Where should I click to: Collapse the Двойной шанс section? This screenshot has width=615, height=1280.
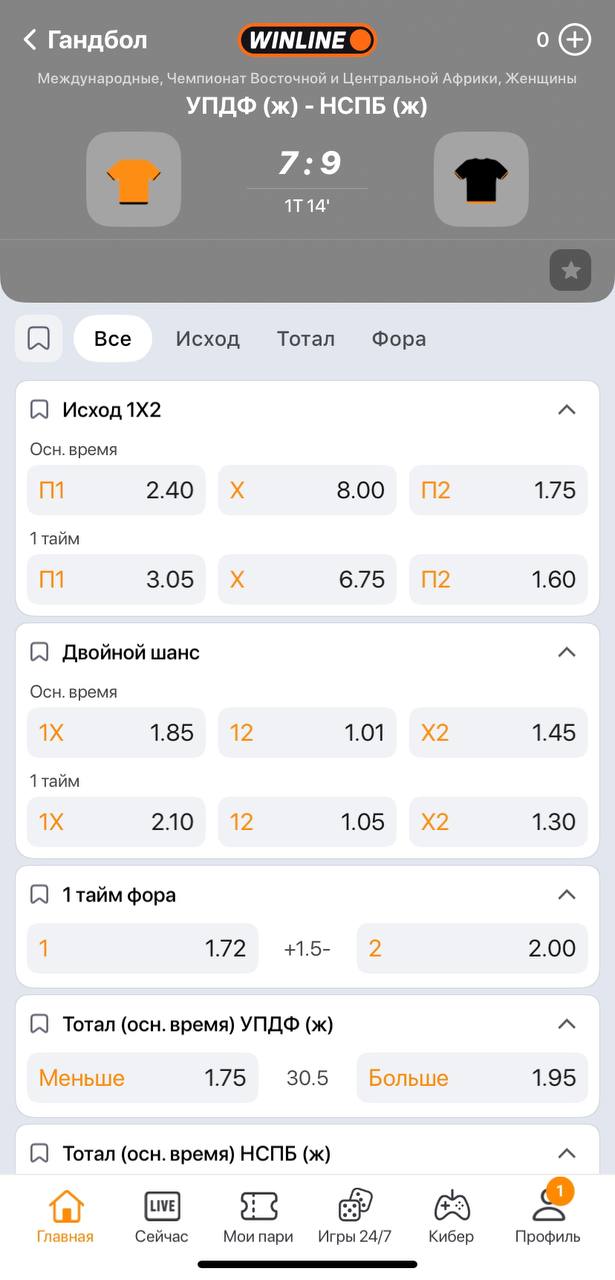[x=567, y=652]
